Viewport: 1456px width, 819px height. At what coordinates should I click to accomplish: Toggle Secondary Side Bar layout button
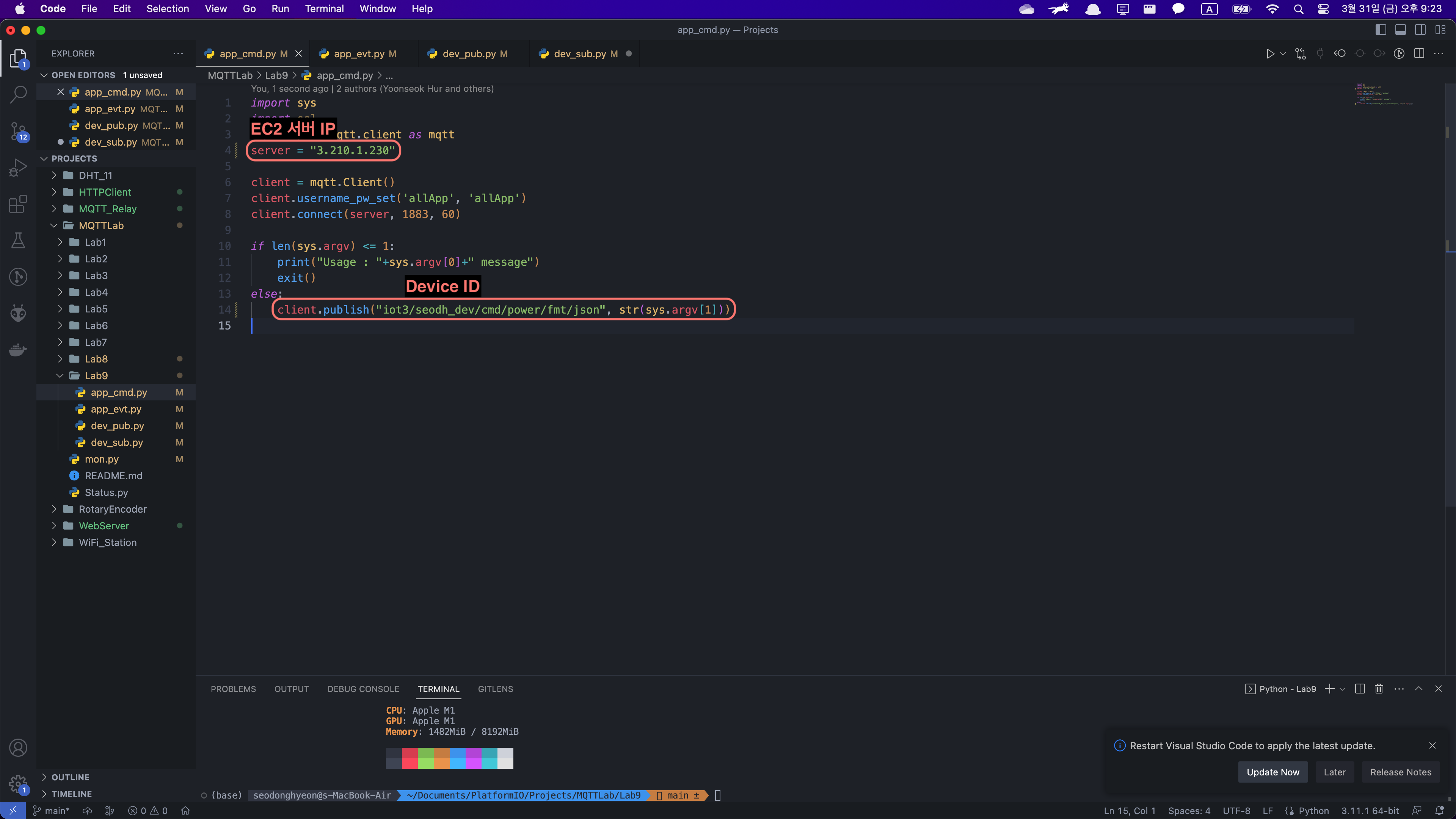pos(1420,30)
